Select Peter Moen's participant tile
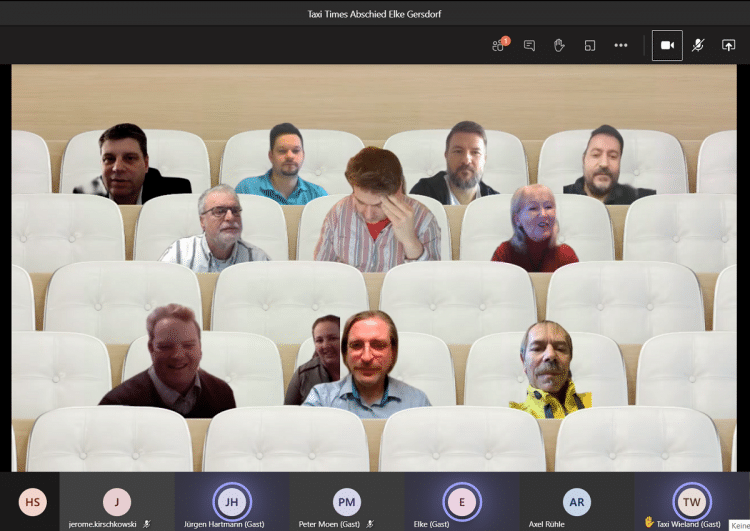This screenshot has width=750, height=531. point(347,502)
